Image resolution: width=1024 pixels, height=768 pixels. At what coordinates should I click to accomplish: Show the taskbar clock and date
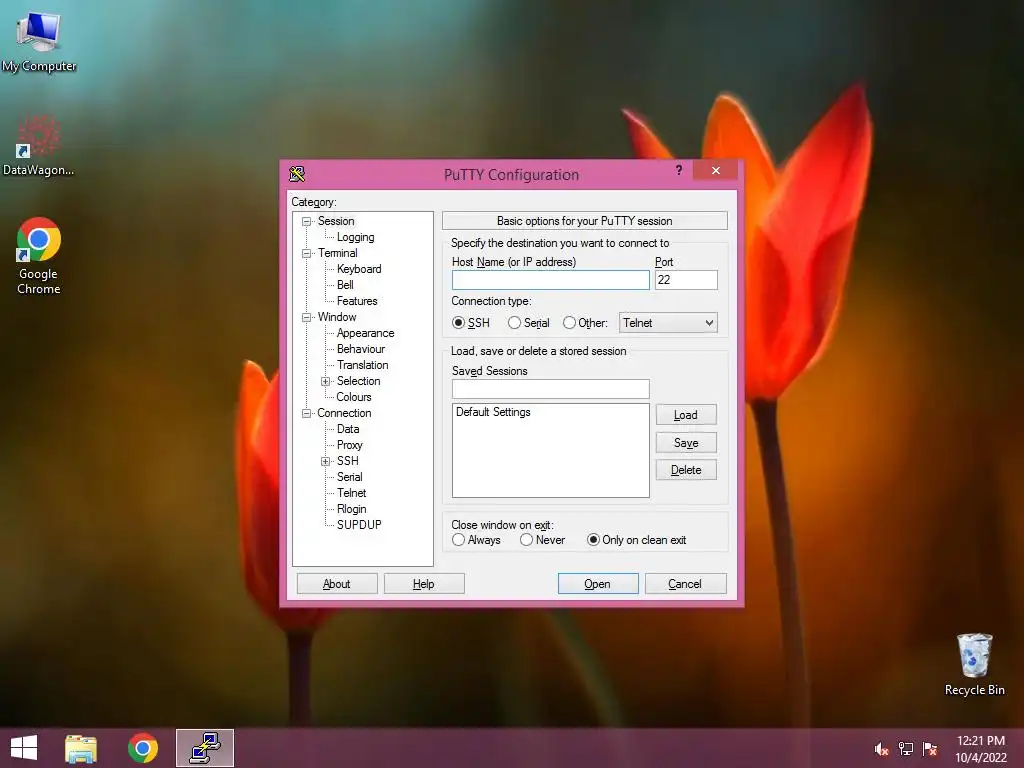pyautogui.click(x=981, y=749)
